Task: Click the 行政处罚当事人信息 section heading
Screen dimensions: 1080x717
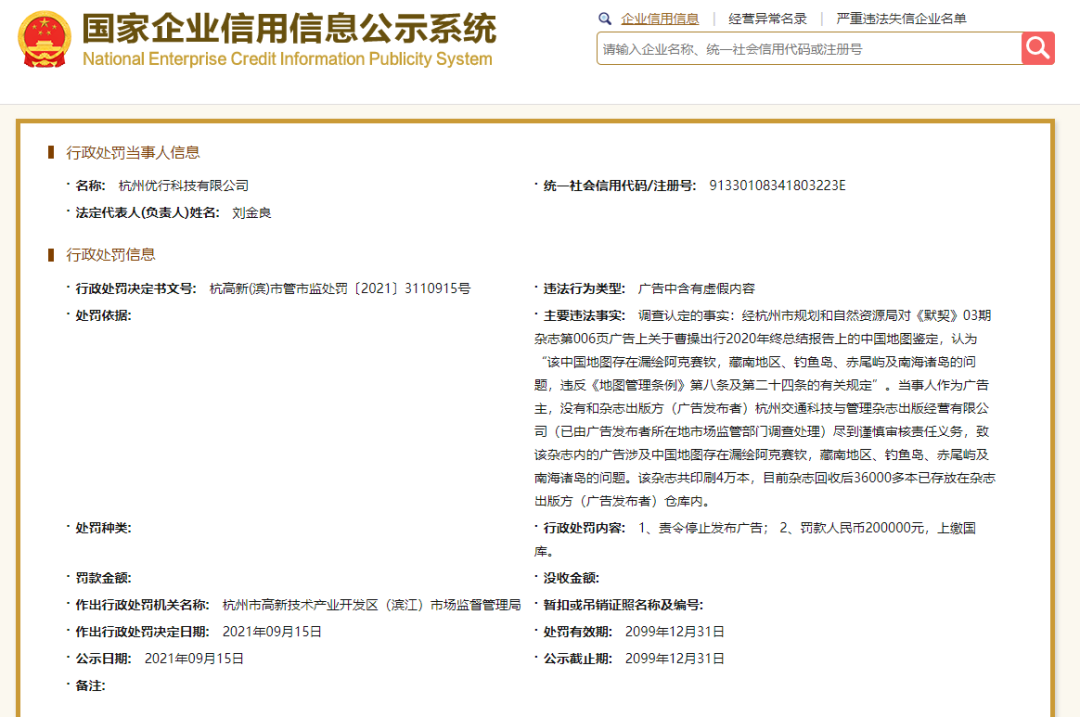Action: (133, 152)
